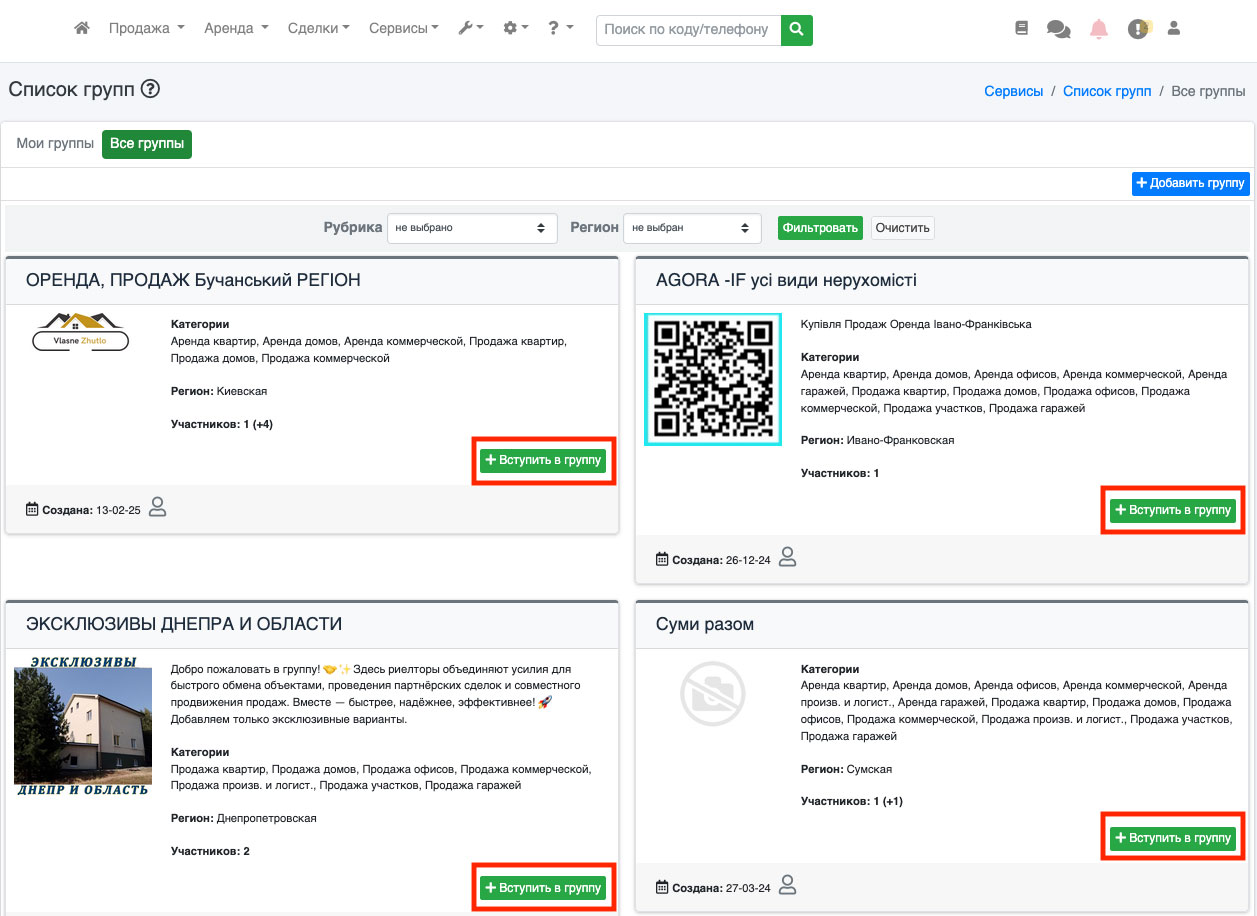Click the home icon in navbar
The height and width of the screenshot is (916, 1257).
pyautogui.click(x=82, y=29)
